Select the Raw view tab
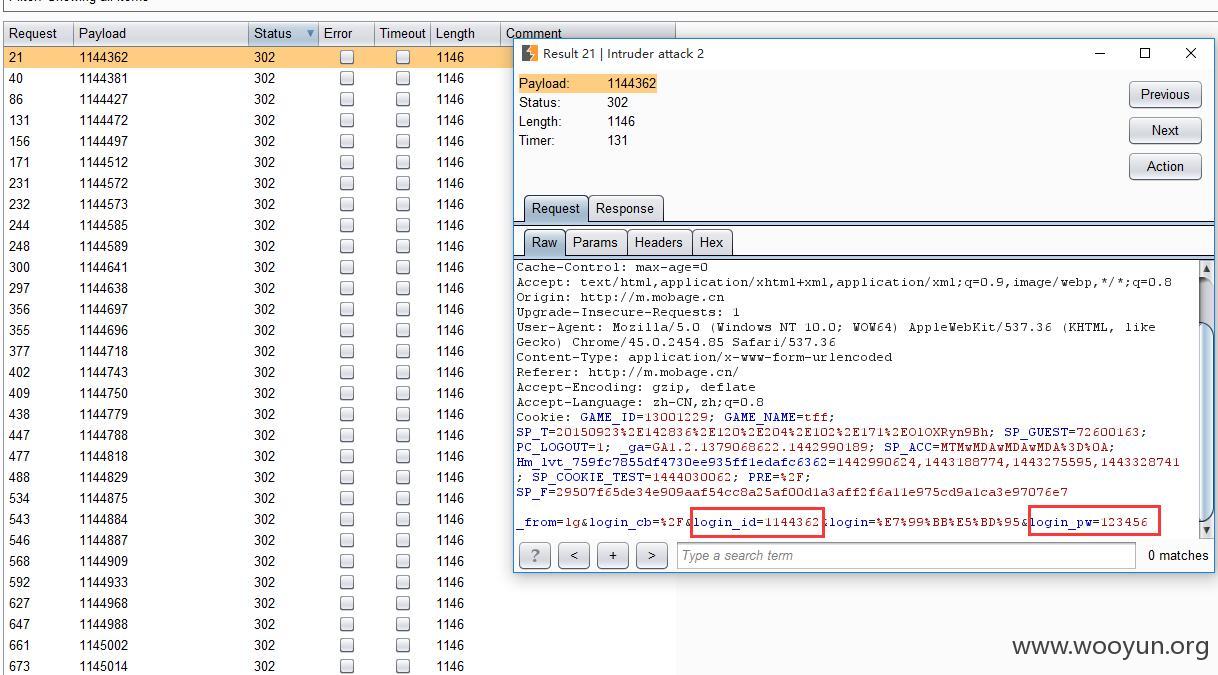This screenshot has width=1218, height=675. pyautogui.click(x=544, y=242)
